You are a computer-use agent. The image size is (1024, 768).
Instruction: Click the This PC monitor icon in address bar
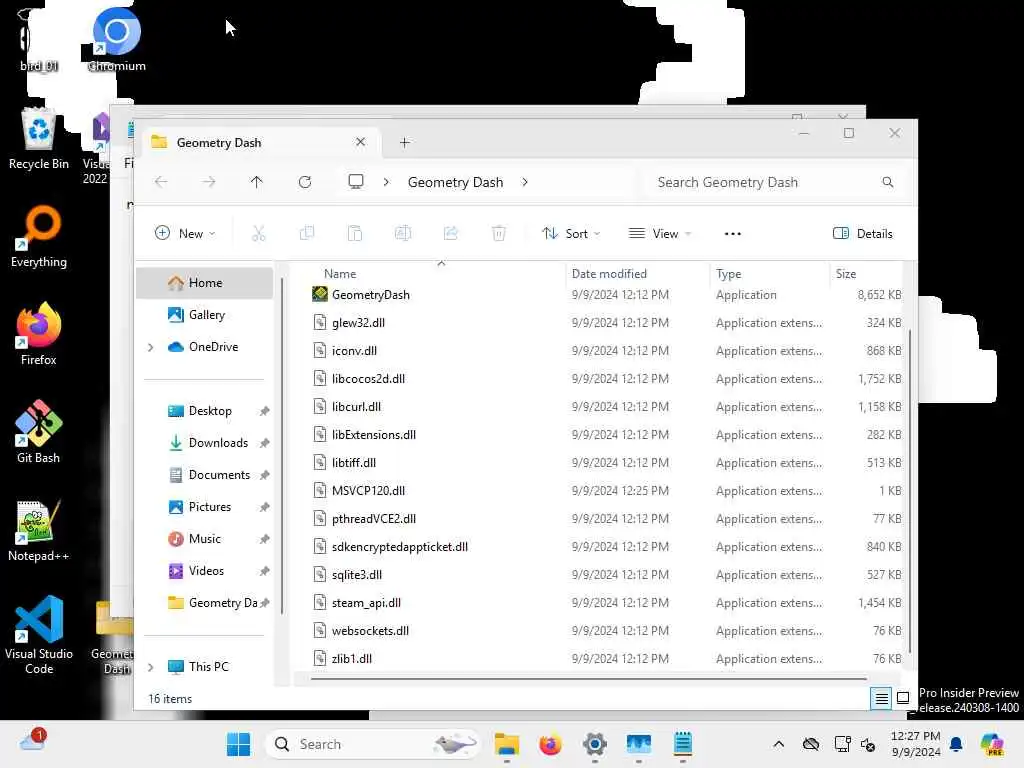356,182
